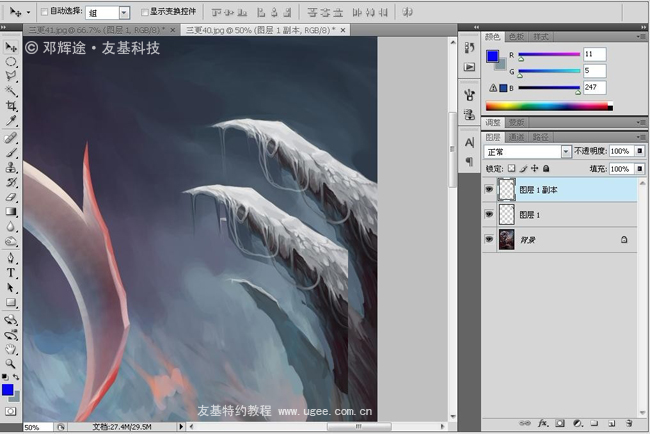
Task: Switch to the 蒙版 tab
Action: point(516,122)
